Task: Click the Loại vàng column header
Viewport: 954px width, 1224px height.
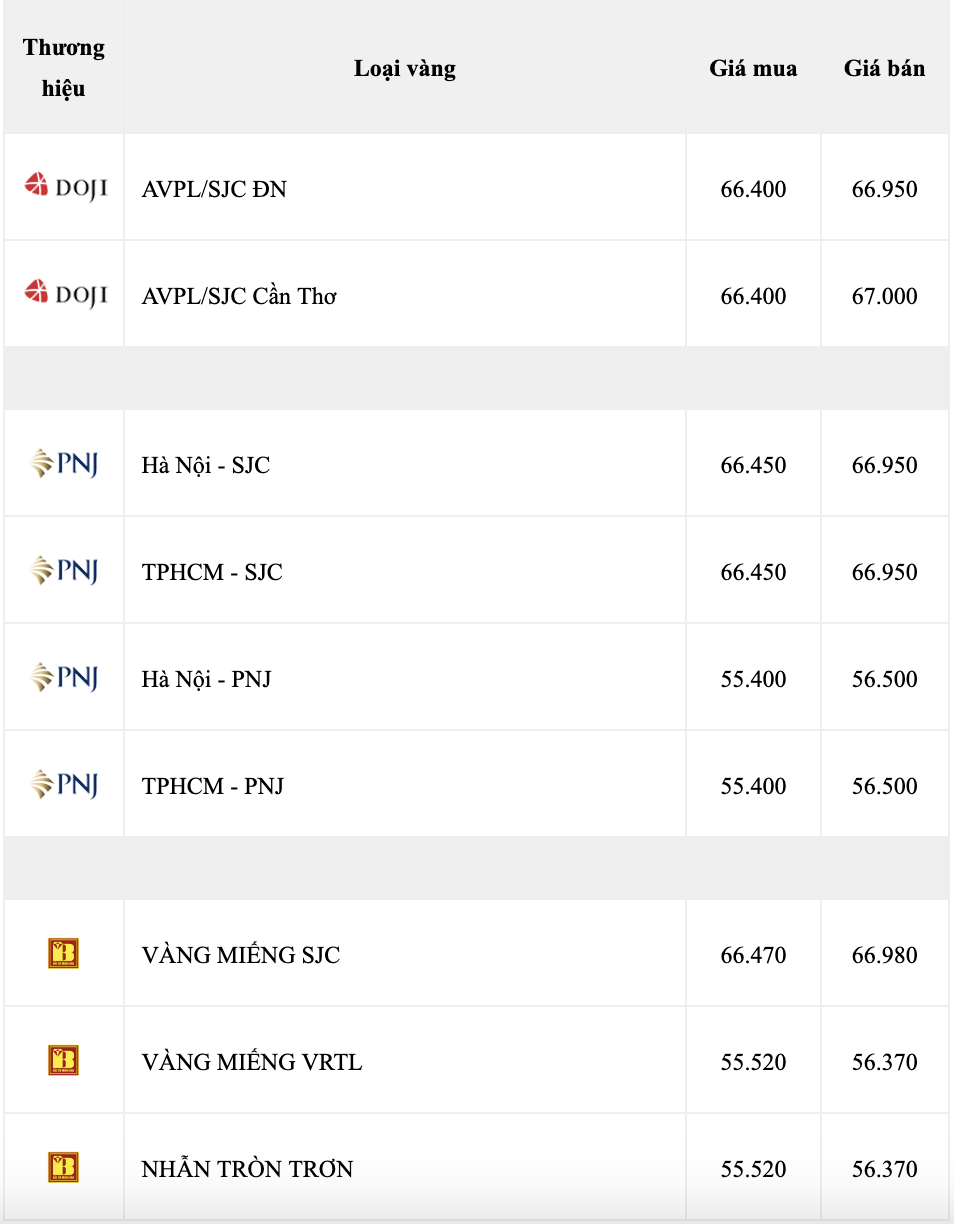Action: 404,68
